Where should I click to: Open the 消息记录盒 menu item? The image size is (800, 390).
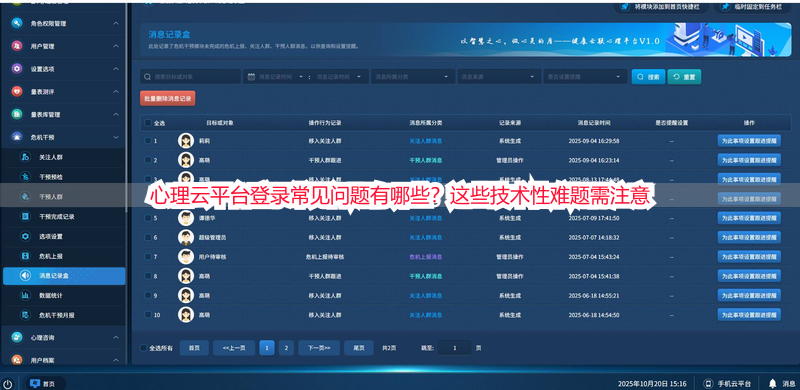point(64,276)
